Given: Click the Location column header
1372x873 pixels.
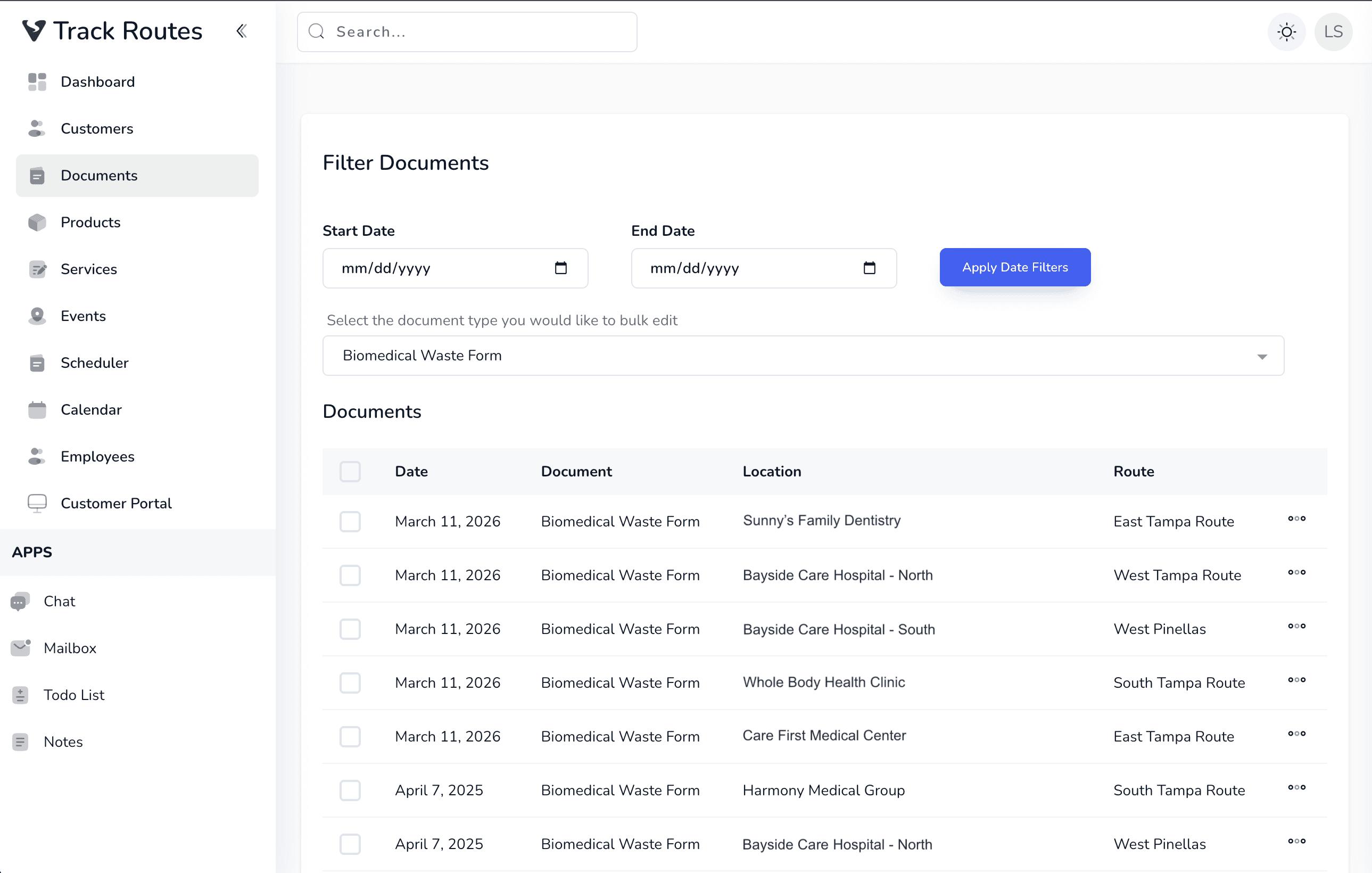Looking at the screenshot, I should (x=772, y=471).
